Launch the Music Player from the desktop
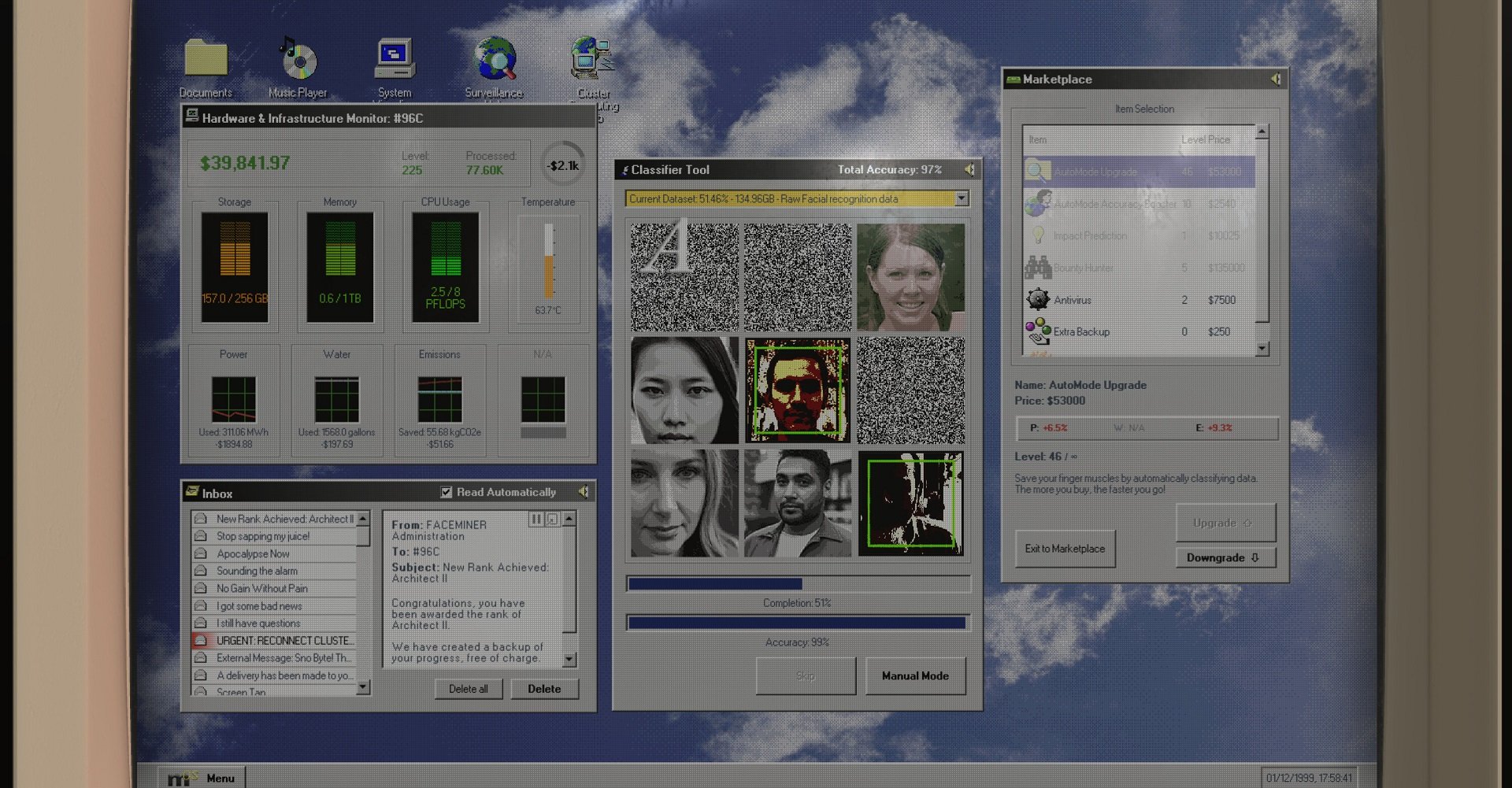 click(298, 57)
